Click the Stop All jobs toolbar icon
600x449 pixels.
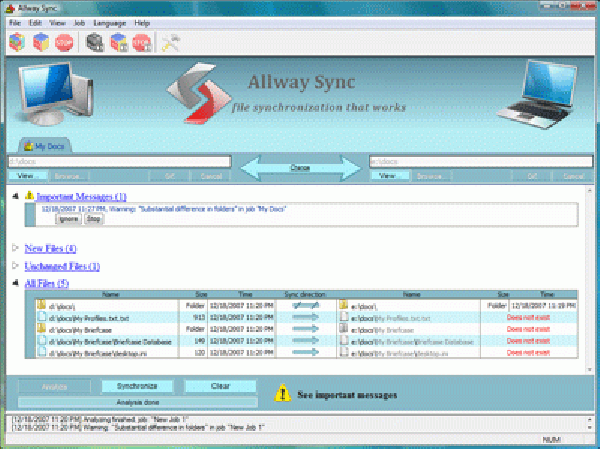[x=142, y=43]
